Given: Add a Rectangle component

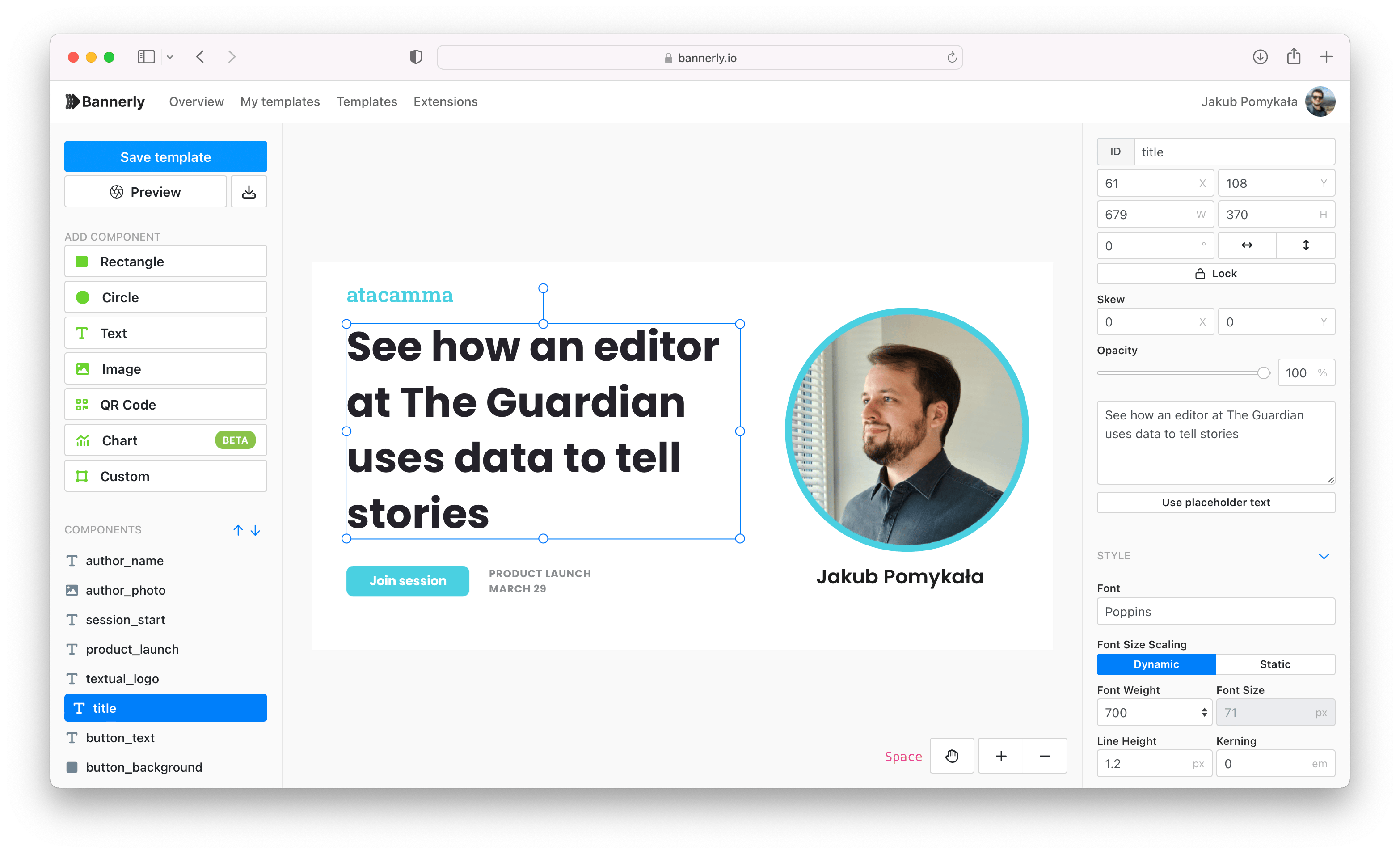Looking at the screenshot, I should (x=165, y=262).
